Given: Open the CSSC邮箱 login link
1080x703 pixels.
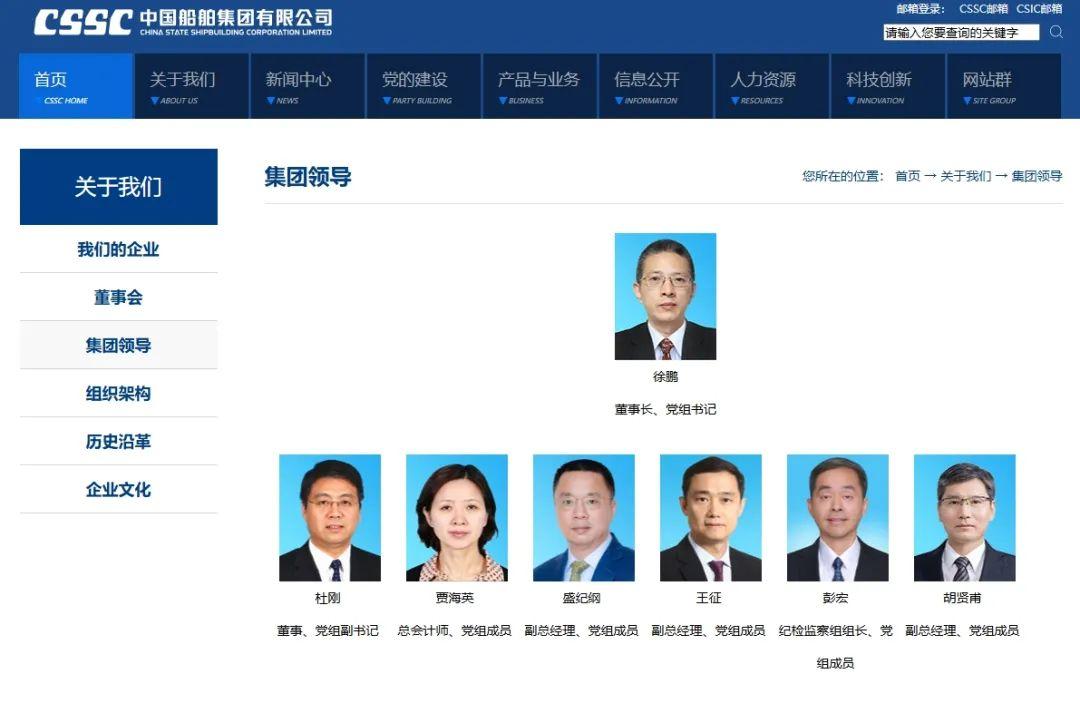Looking at the screenshot, I should click(983, 9).
